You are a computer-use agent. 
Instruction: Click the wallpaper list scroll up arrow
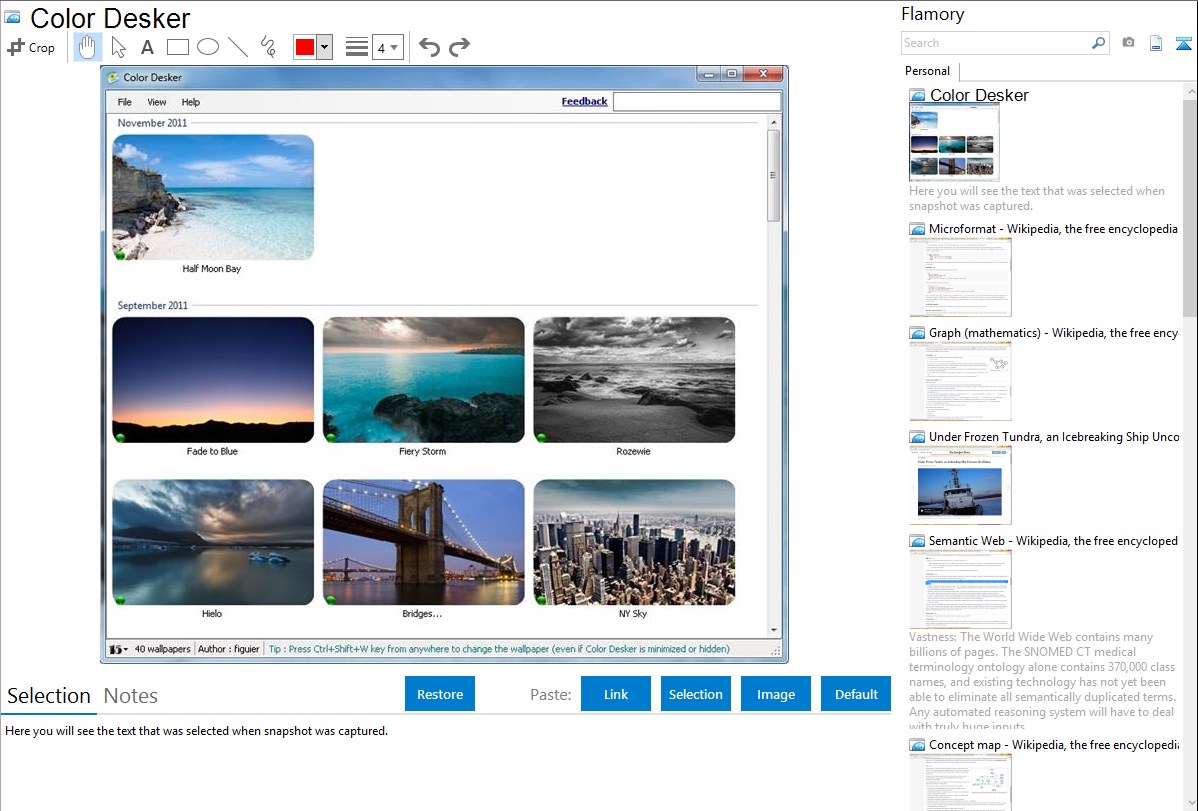pyautogui.click(x=774, y=122)
